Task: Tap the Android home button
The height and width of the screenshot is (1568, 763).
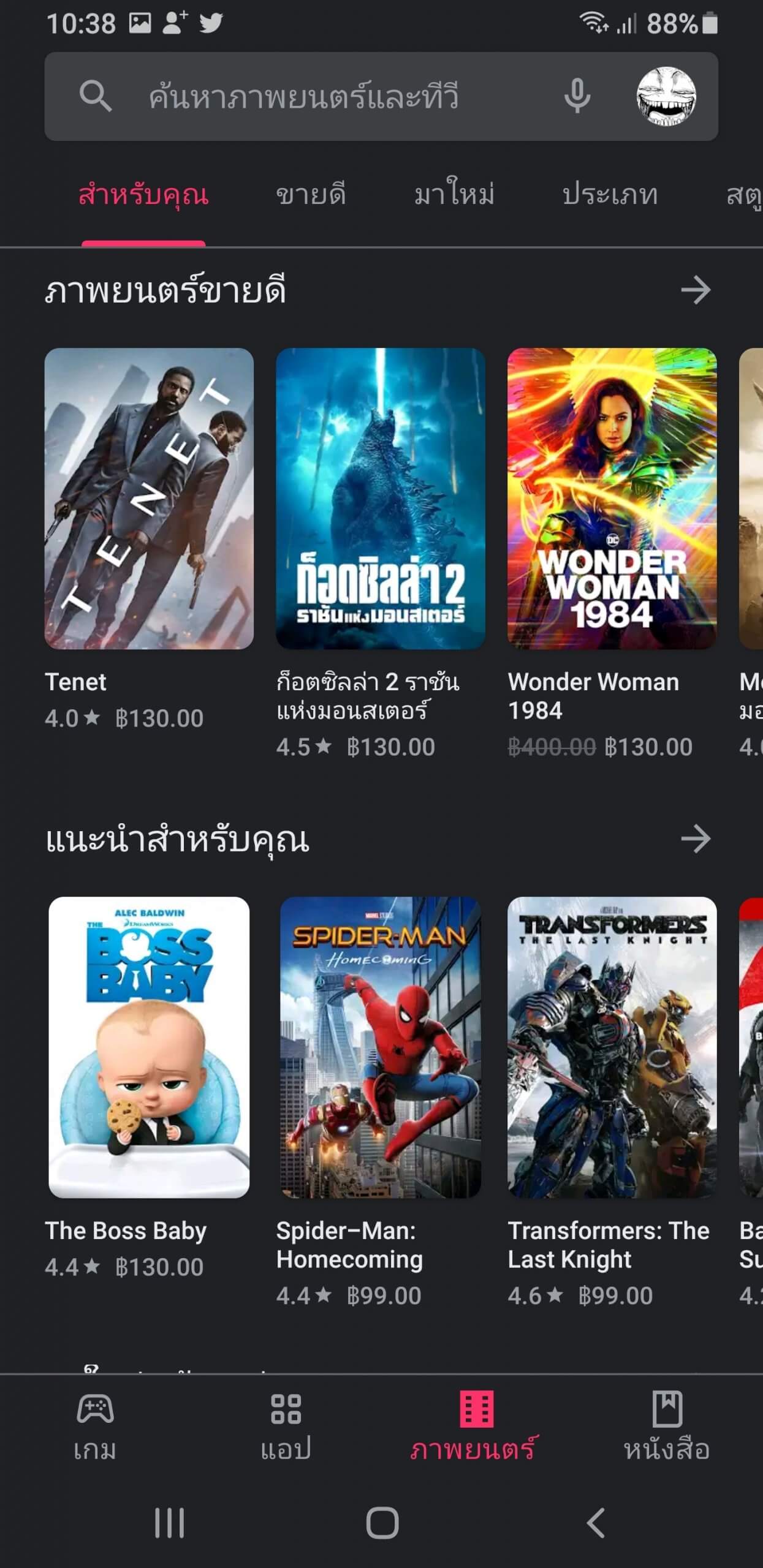Action: (382, 1523)
